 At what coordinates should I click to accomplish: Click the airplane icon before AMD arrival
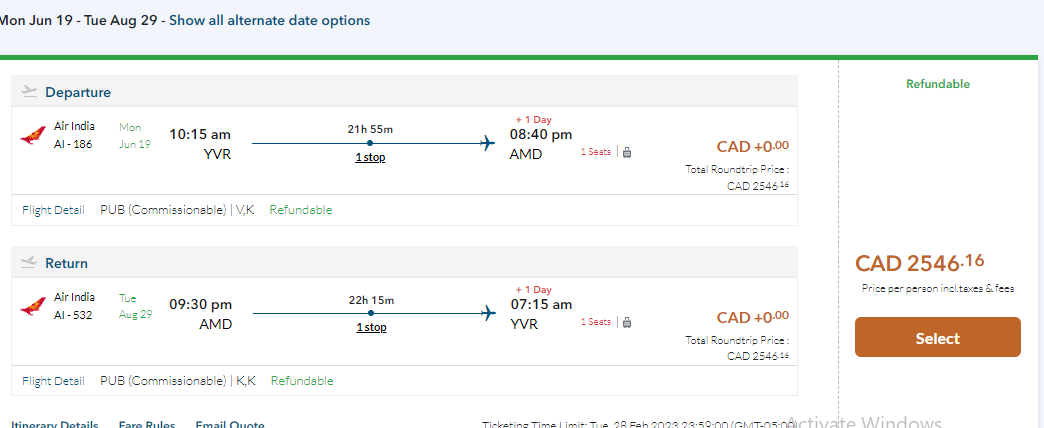(488, 143)
